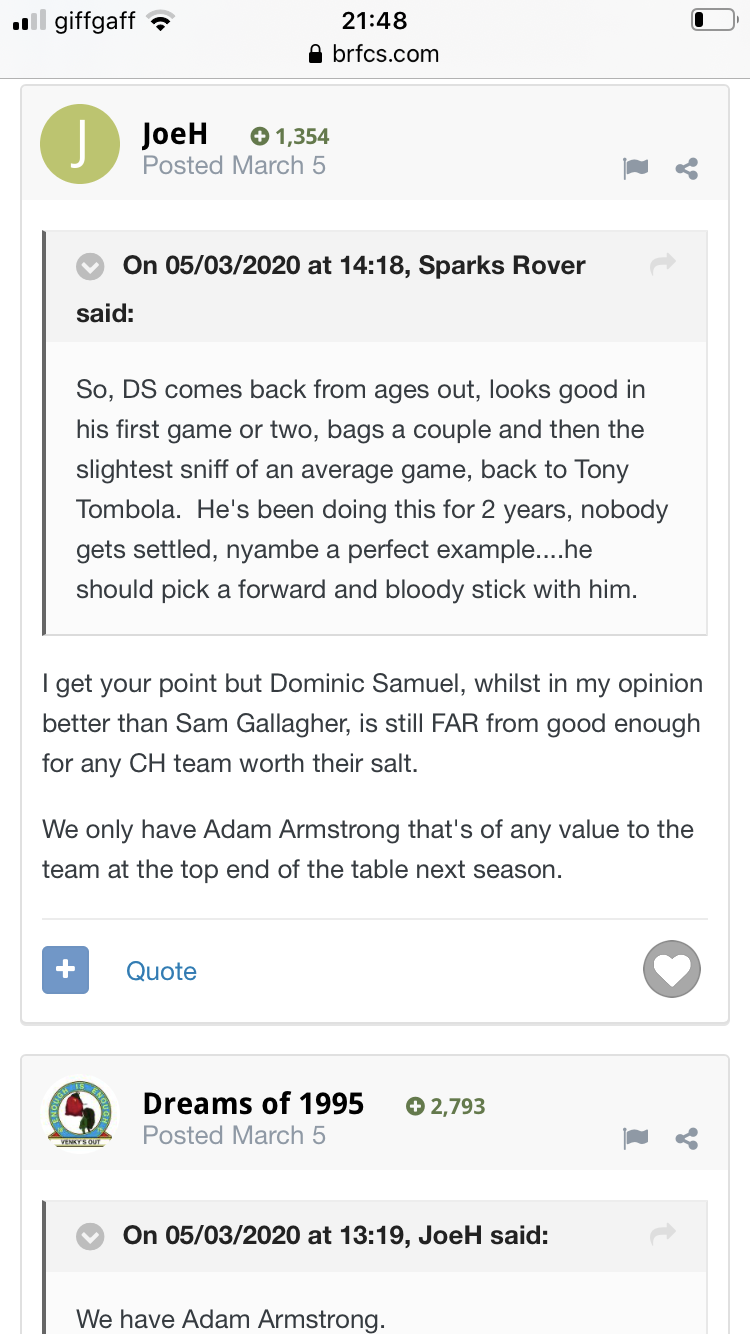Collapse the Sparks Rover quote
Image resolution: width=750 pixels, height=1334 pixels.
91,266
